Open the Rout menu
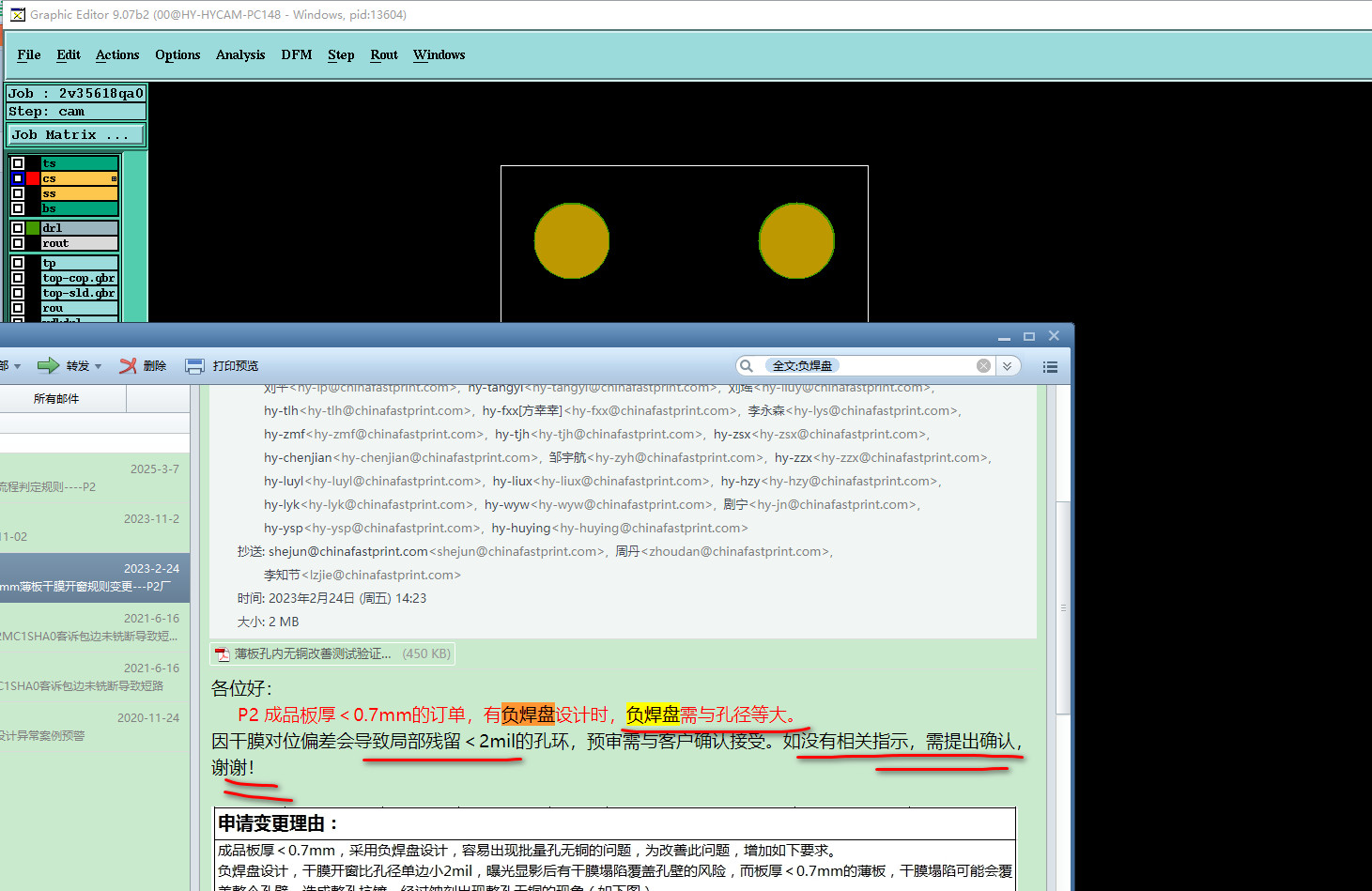 pos(384,55)
